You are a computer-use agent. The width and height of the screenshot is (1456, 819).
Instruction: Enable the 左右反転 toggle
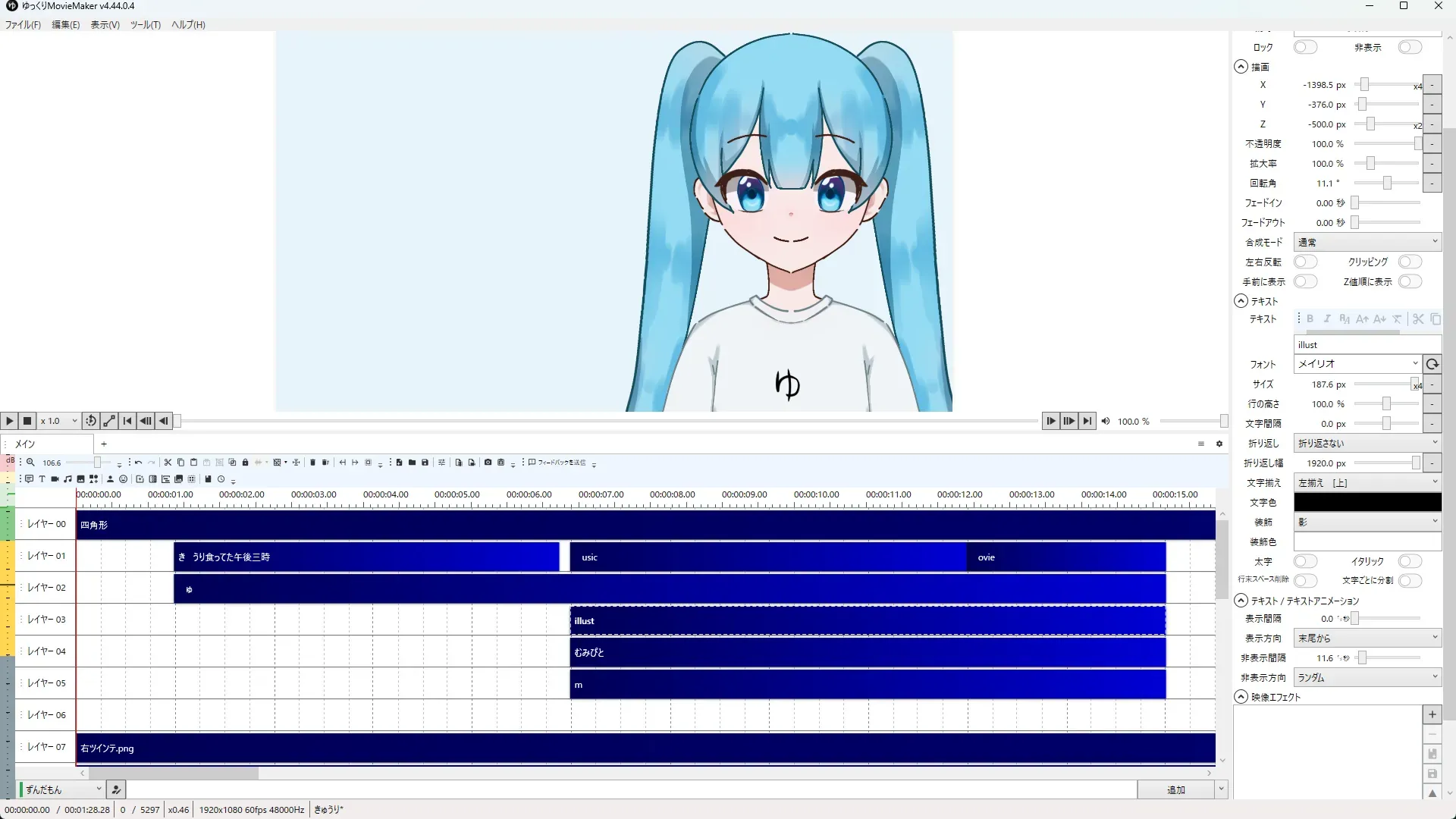[x=1304, y=262]
